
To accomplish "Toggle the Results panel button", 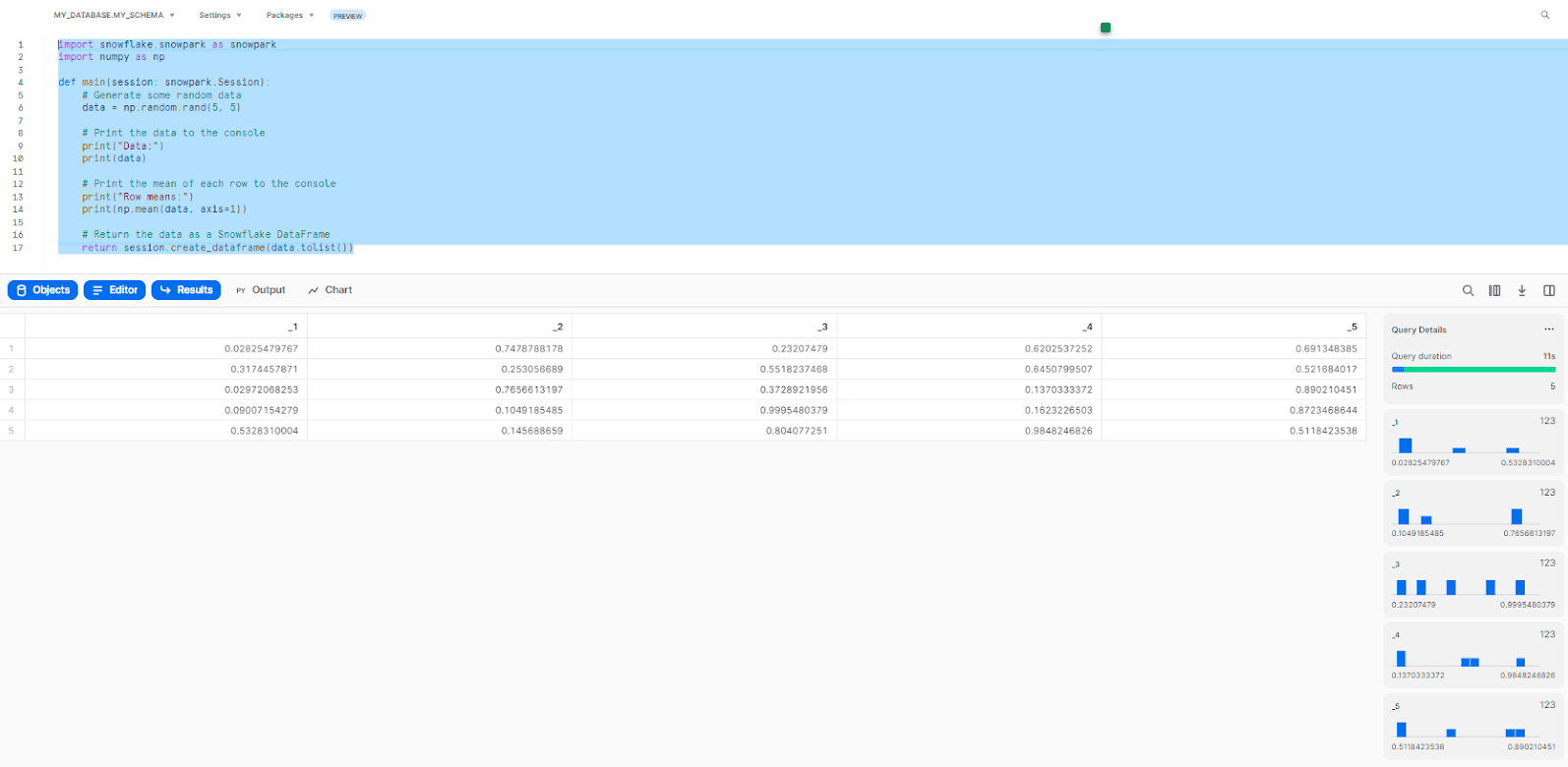I will (x=186, y=290).
